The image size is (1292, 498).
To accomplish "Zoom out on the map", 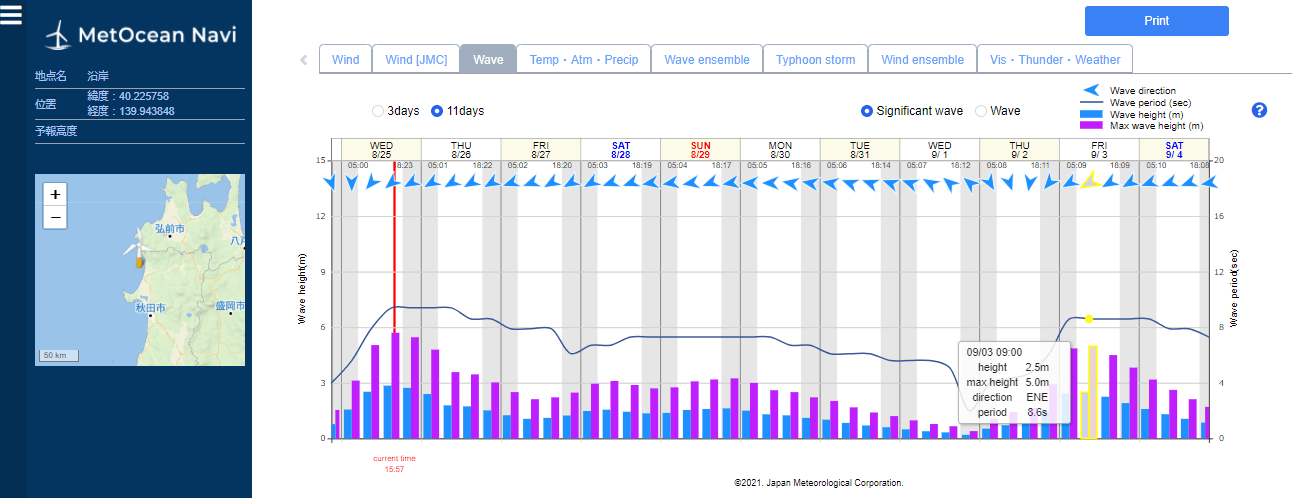I will coord(55,217).
